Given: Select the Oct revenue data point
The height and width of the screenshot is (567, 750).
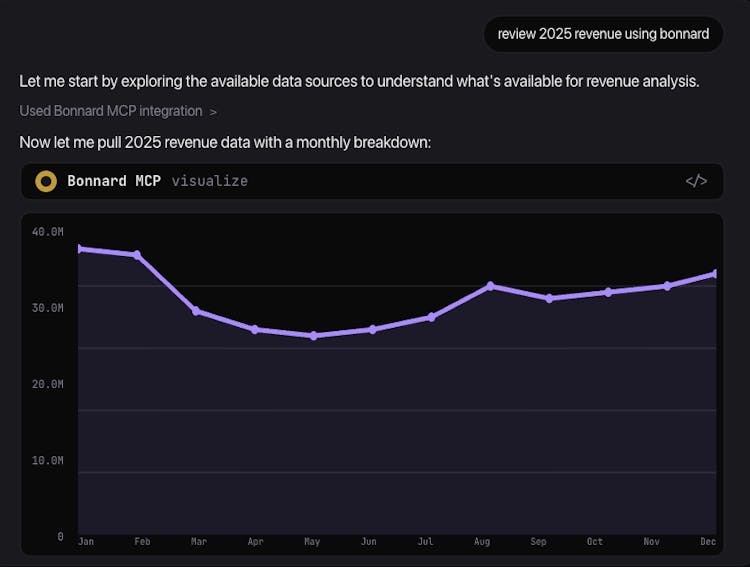Looking at the screenshot, I should 608,292.
